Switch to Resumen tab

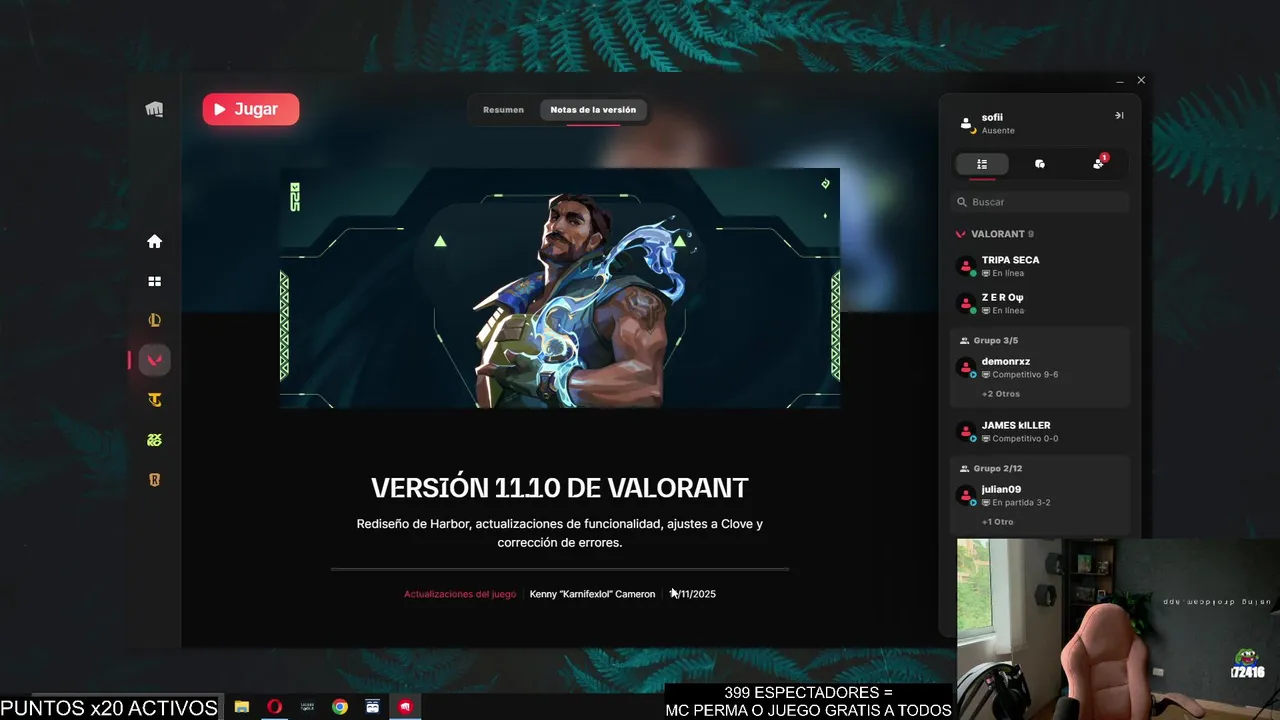click(503, 110)
